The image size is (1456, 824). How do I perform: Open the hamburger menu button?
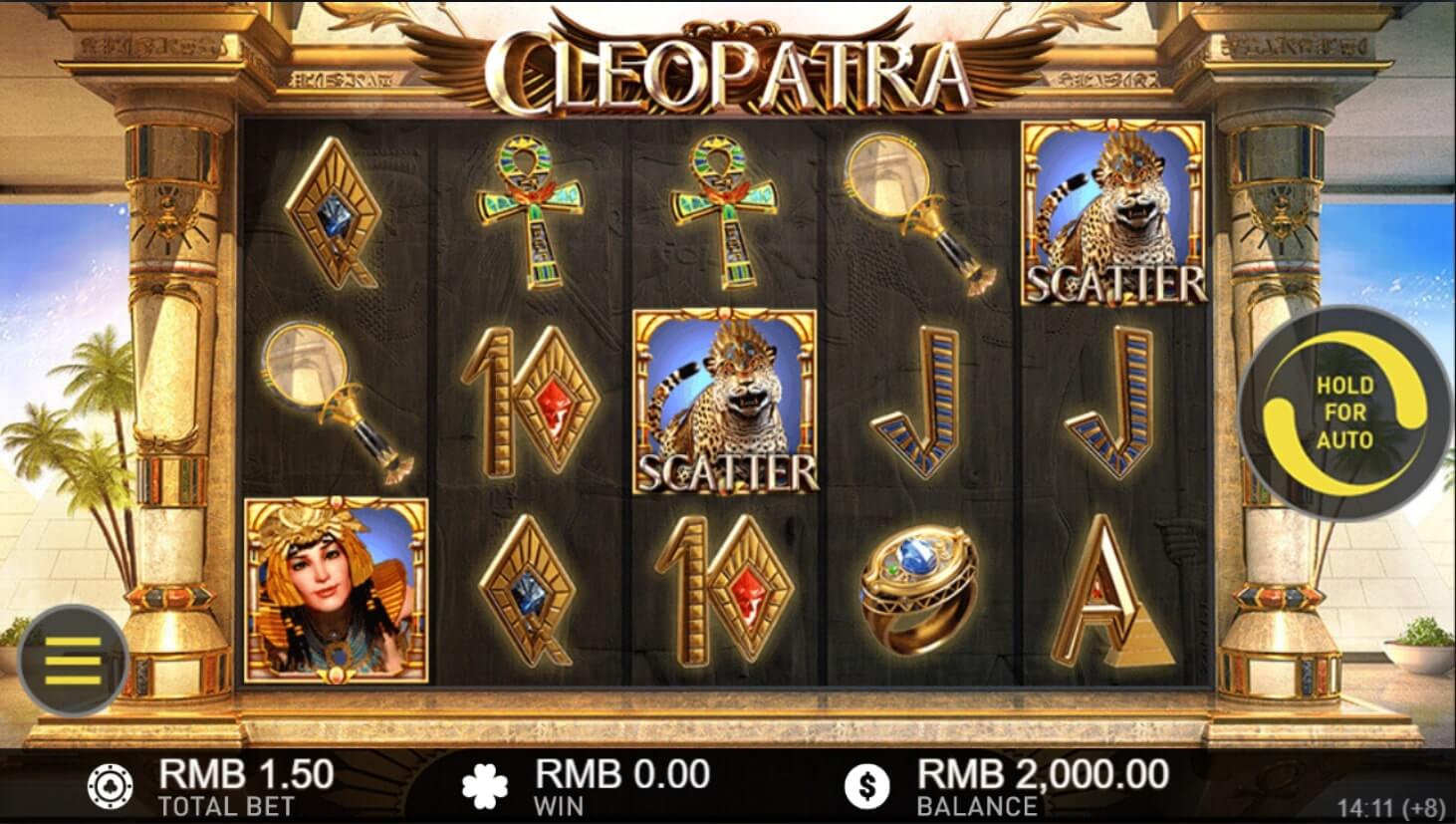73,661
